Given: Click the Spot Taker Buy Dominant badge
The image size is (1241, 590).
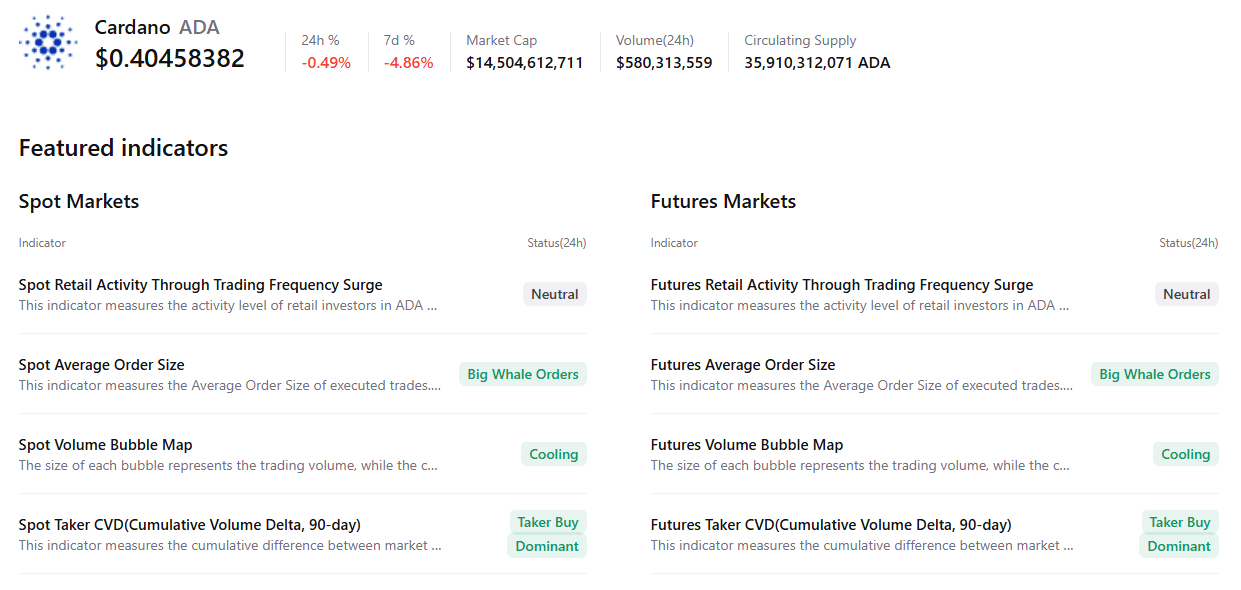Looking at the screenshot, I should (547, 534).
